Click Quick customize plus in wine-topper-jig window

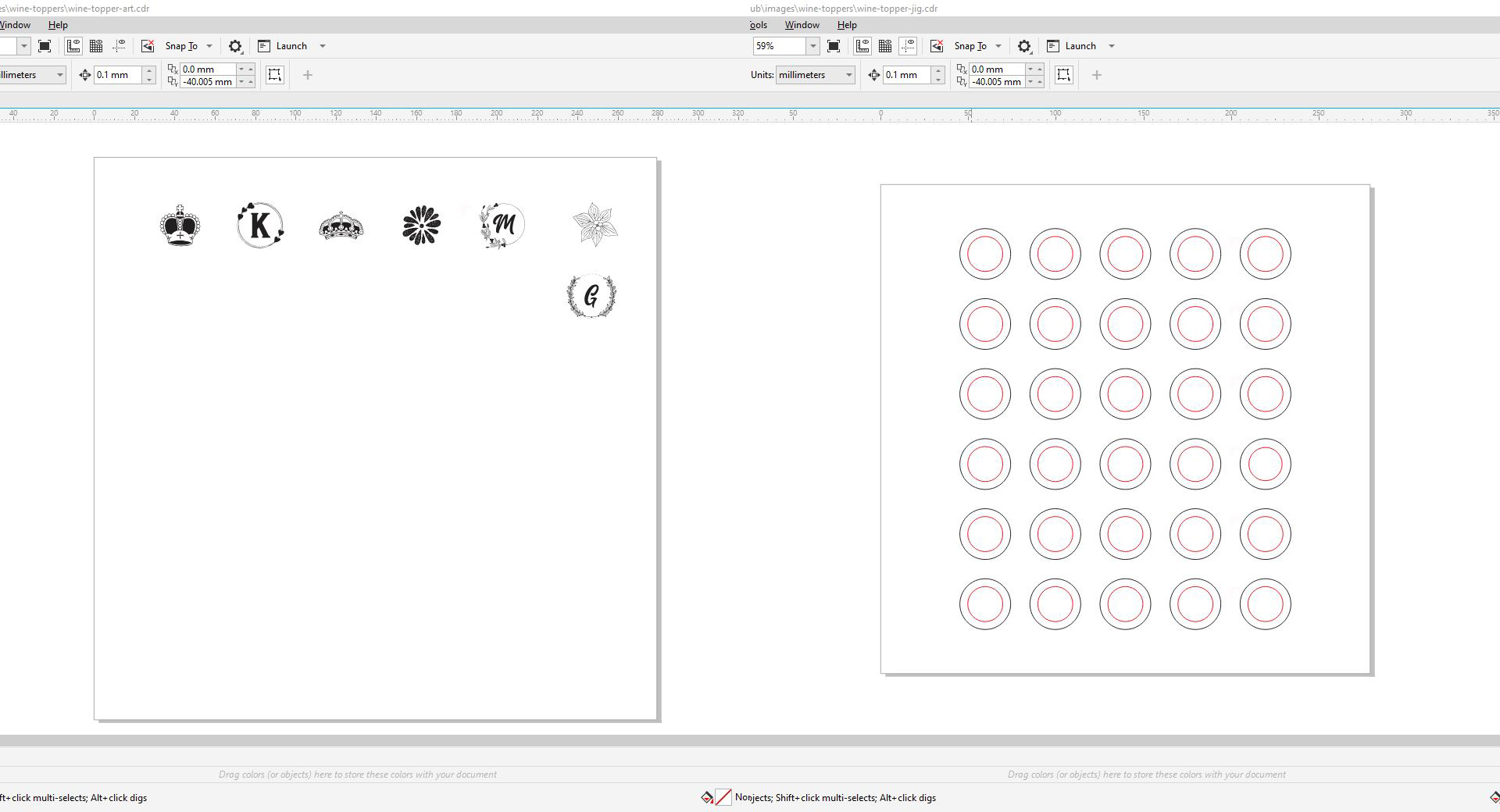(1097, 75)
